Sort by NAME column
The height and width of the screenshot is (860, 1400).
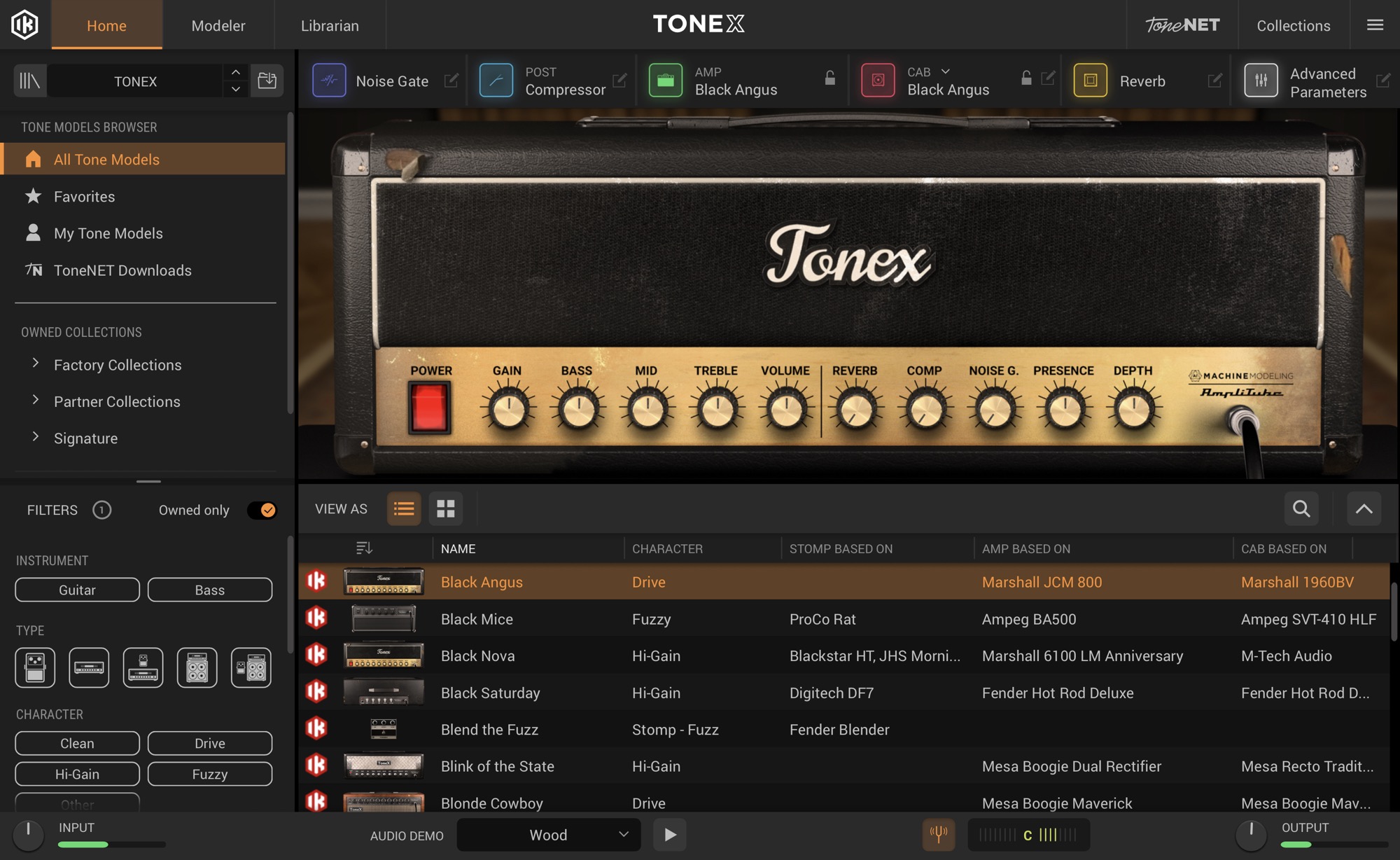tap(458, 548)
